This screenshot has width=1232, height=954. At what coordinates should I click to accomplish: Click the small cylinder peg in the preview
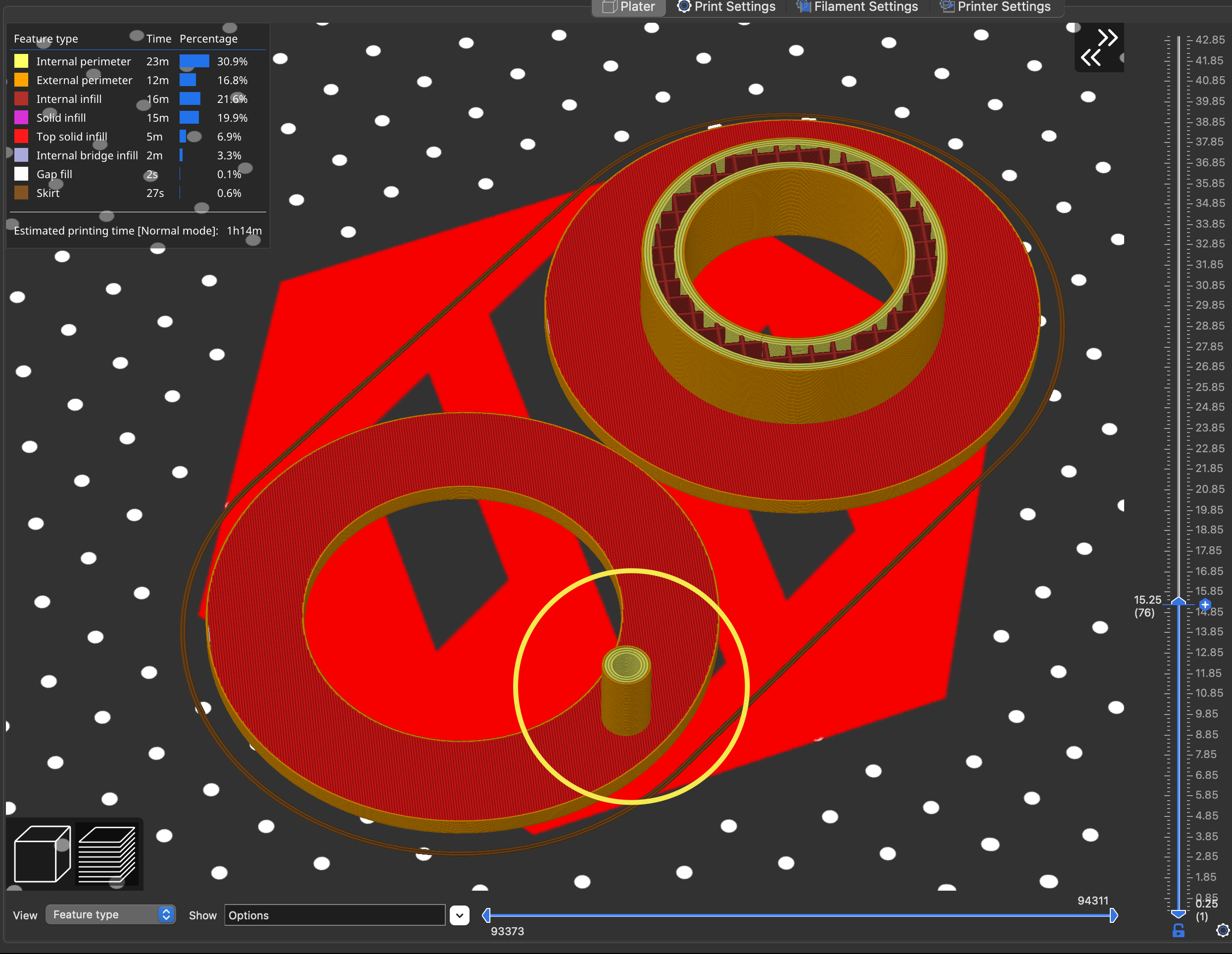[626, 691]
